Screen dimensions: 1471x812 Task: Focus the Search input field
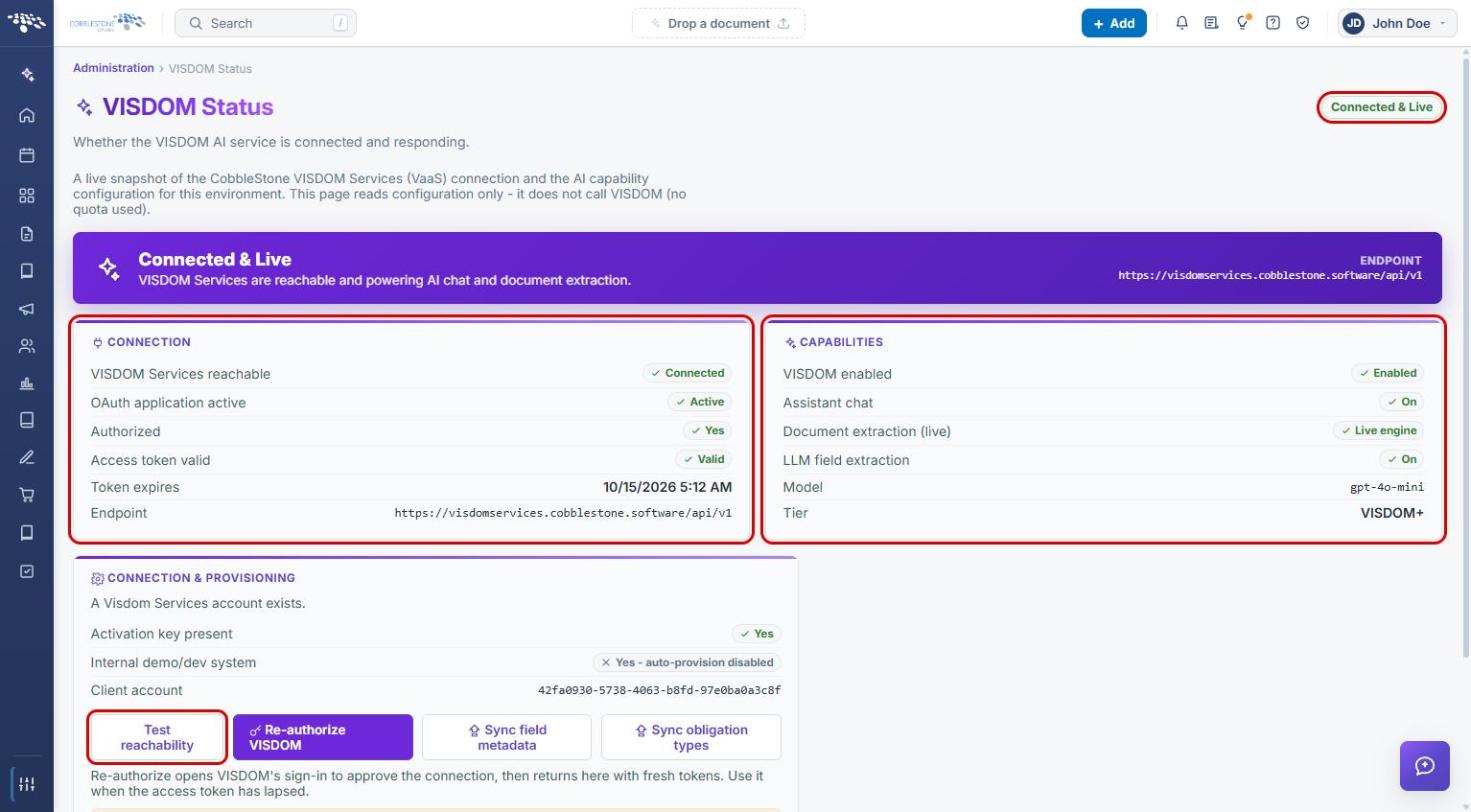point(266,23)
